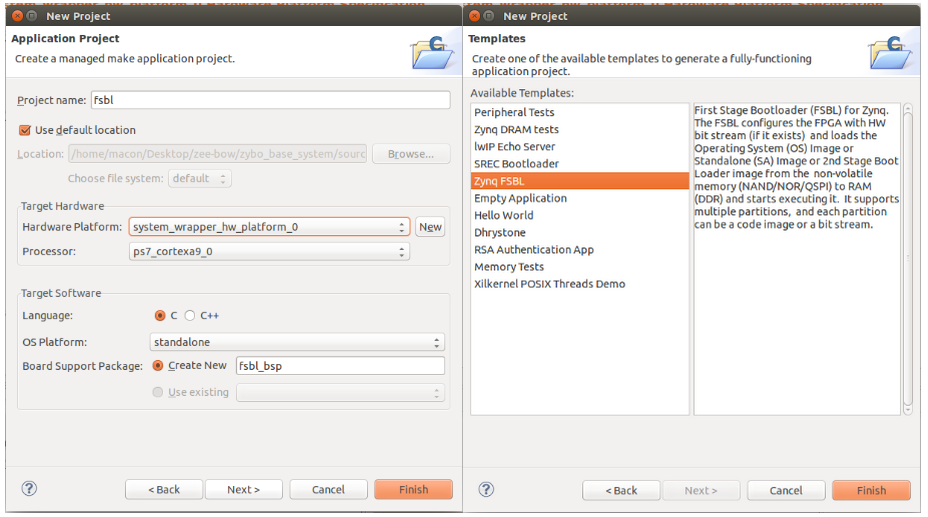Viewport: 928px width, 517px height.
Task: Open Choose file system default dropdown
Action: coord(200,179)
